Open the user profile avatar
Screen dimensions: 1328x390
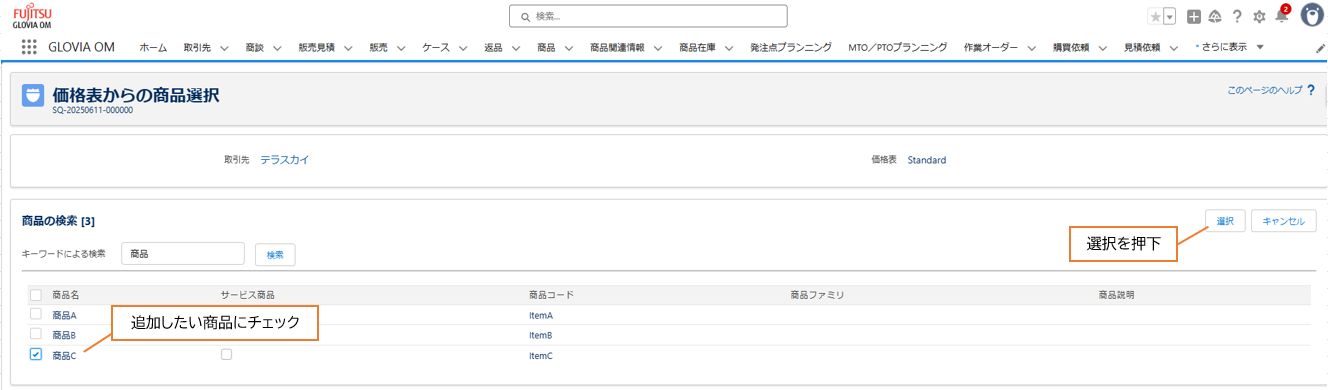1312,15
